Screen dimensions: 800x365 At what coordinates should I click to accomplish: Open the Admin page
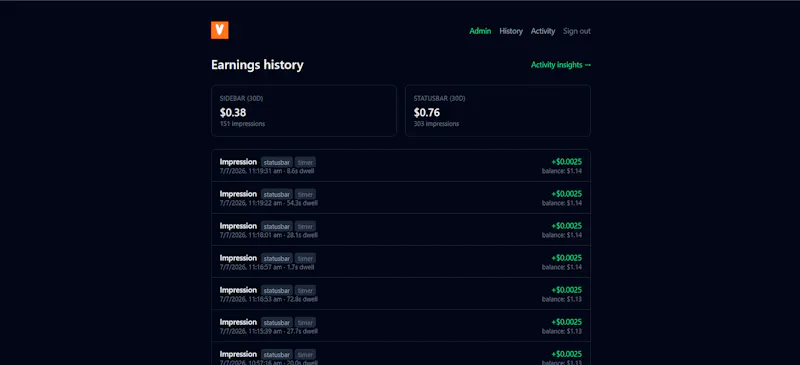pyautogui.click(x=480, y=31)
